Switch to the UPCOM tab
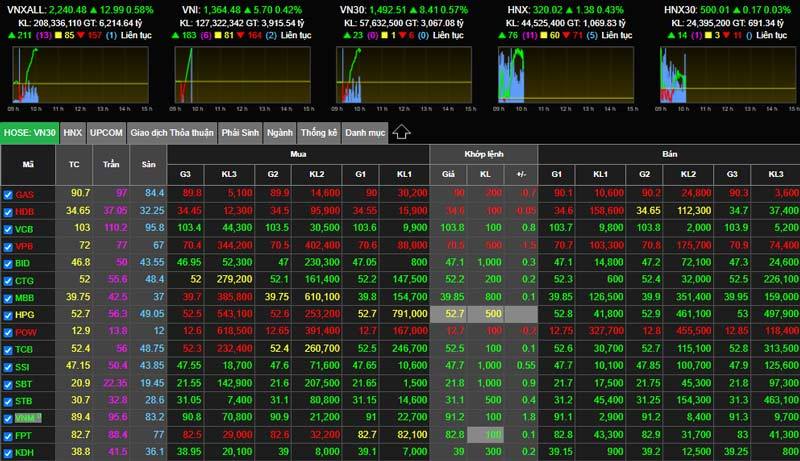 (106, 132)
